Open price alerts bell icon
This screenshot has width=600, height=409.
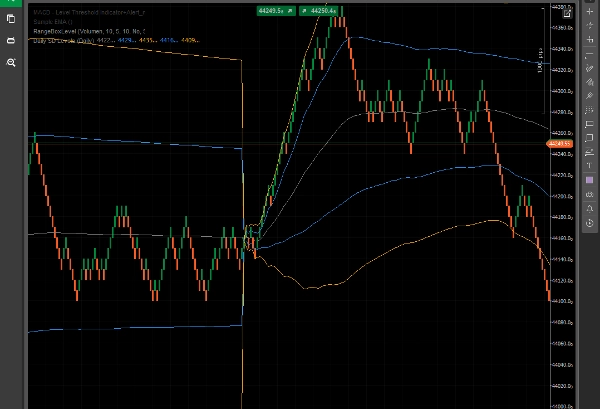click(x=590, y=209)
